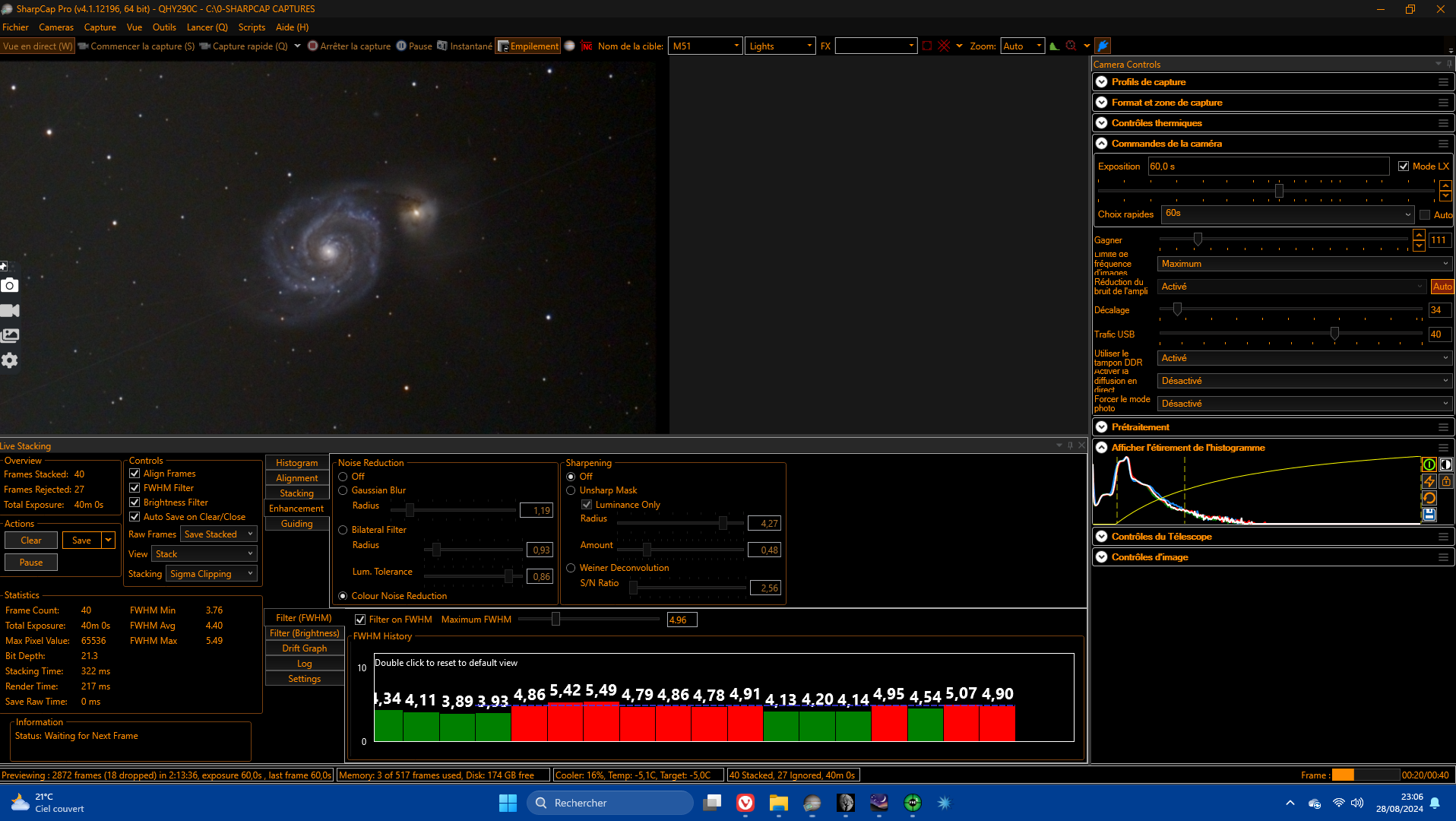Viewport: 1456px width, 821px height.
Task: Open File Explorer on the taskbar
Action: (779, 803)
